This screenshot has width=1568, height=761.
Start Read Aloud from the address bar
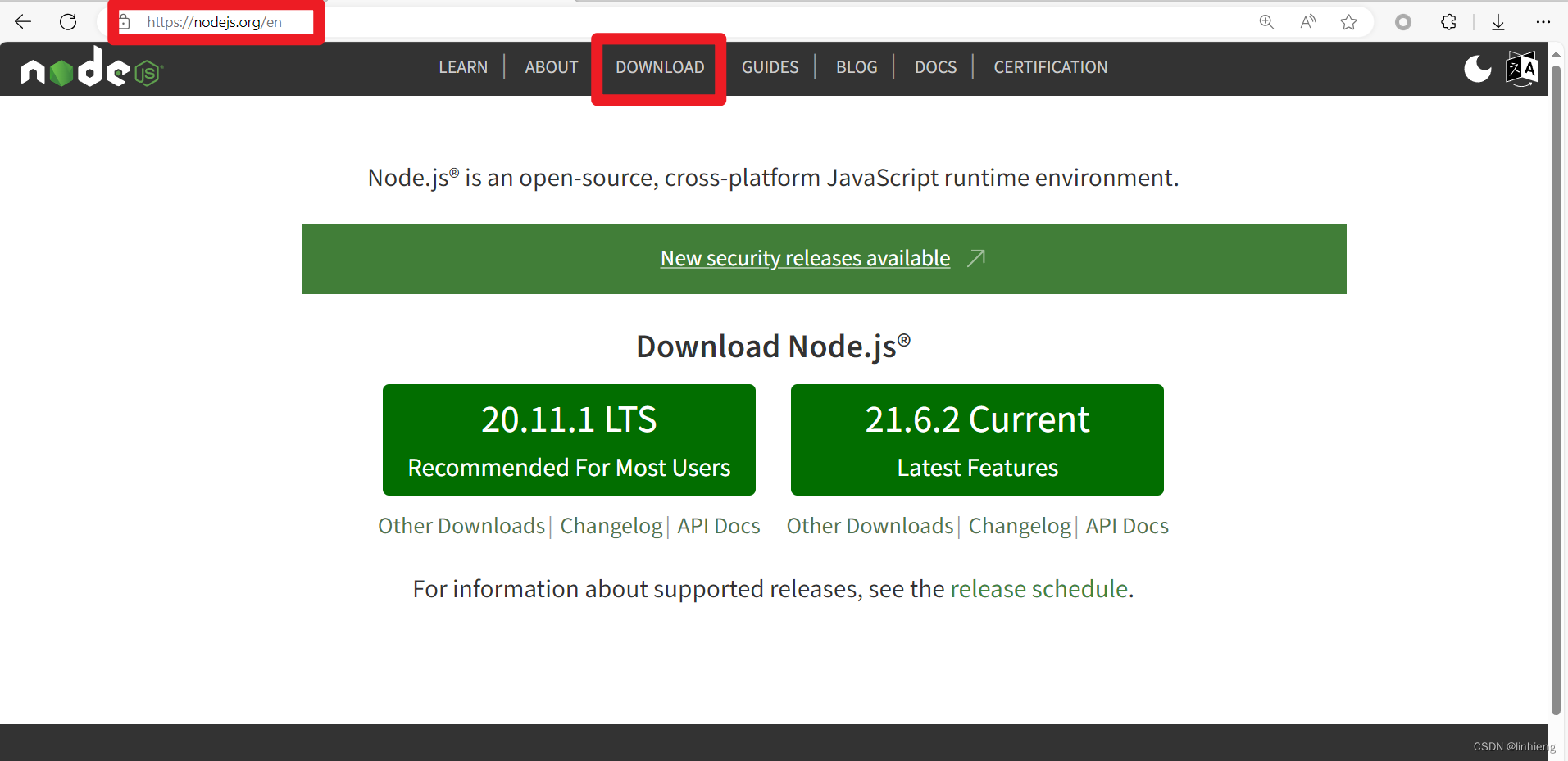point(1307,22)
